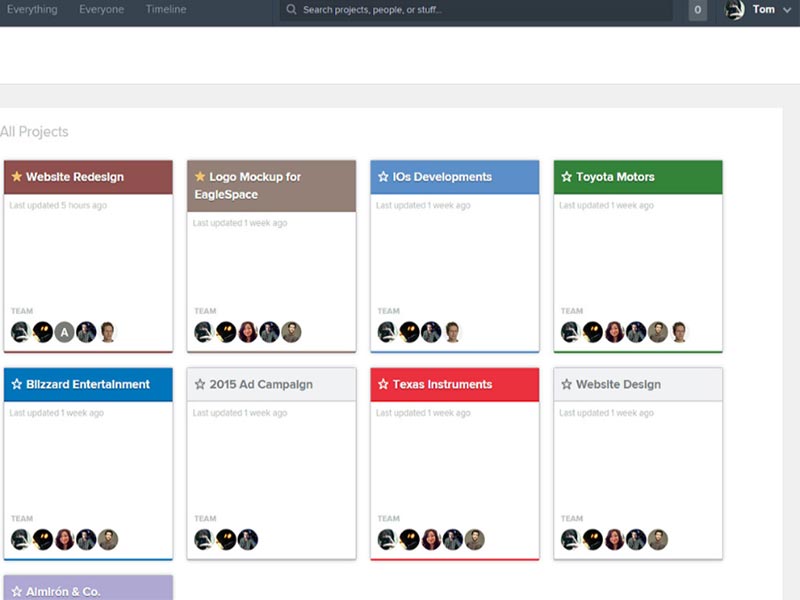Switch to the Everyone tab

pos(102,9)
